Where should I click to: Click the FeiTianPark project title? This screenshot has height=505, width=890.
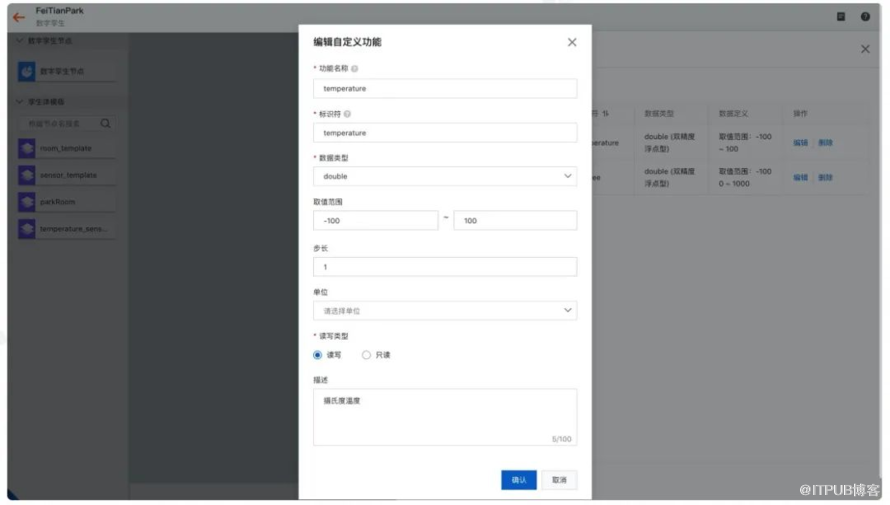point(60,11)
